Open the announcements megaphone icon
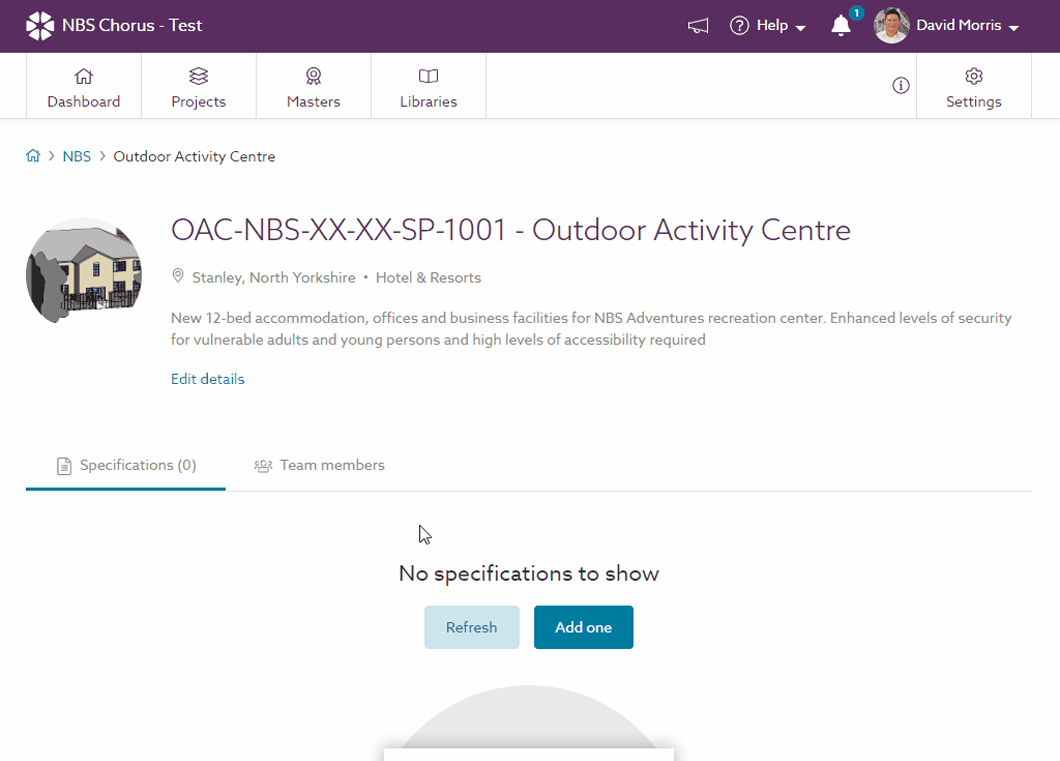The height and width of the screenshot is (761, 1060). pyautogui.click(x=698, y=26)
